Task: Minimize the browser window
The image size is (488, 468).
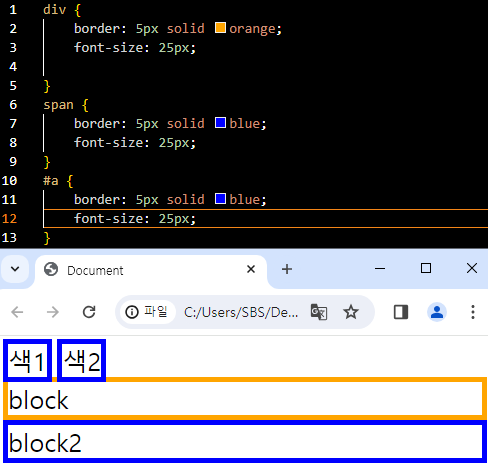Action: click(x=380, y=268)
